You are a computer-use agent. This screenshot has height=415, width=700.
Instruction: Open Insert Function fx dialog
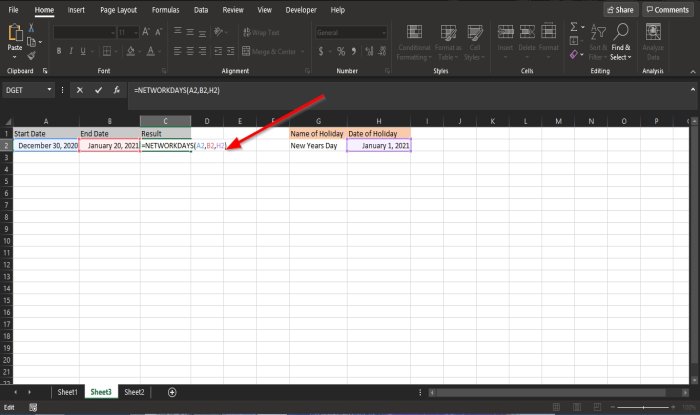pyautogui.click(x=116, y=90)
